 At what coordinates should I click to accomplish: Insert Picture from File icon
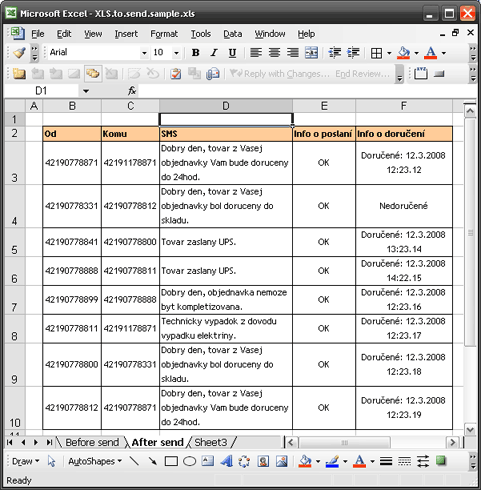[282, 461]
